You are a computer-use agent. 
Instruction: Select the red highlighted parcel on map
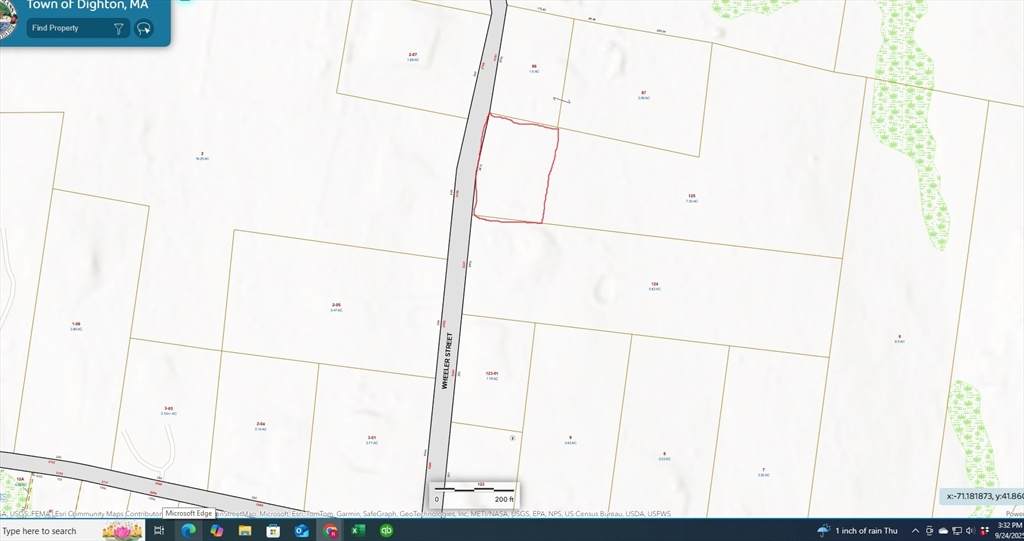click(515, 170)
